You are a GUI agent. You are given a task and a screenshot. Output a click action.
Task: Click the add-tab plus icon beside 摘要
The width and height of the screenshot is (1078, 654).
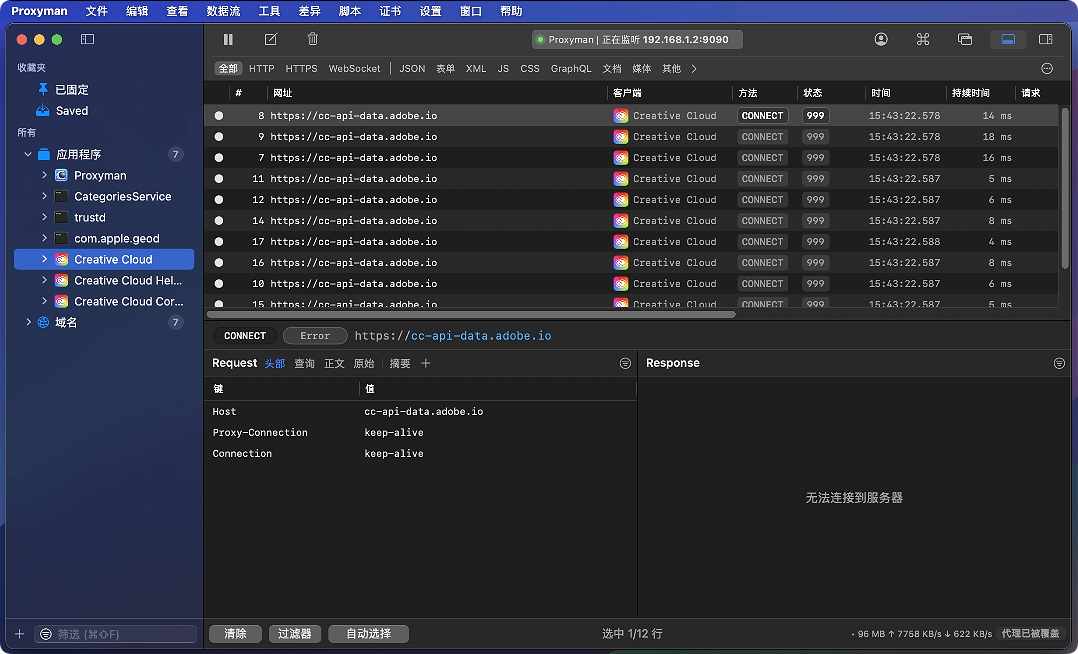click(426, 363)
